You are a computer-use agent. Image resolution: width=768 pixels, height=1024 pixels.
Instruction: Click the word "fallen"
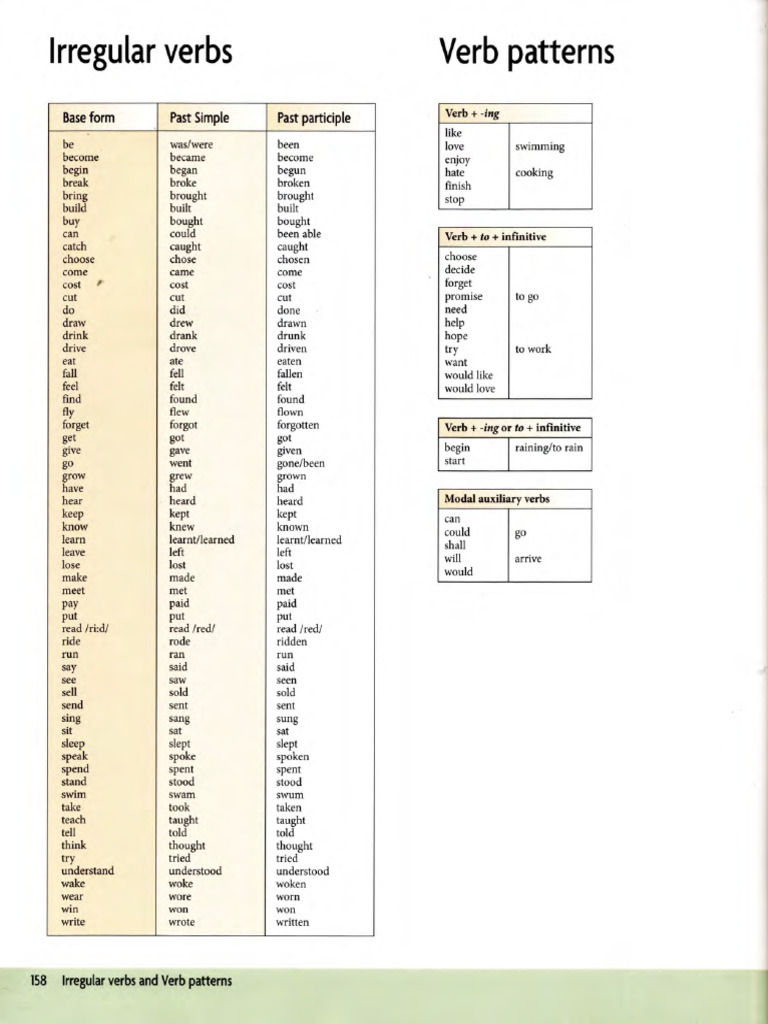click(x=289, y=374)
